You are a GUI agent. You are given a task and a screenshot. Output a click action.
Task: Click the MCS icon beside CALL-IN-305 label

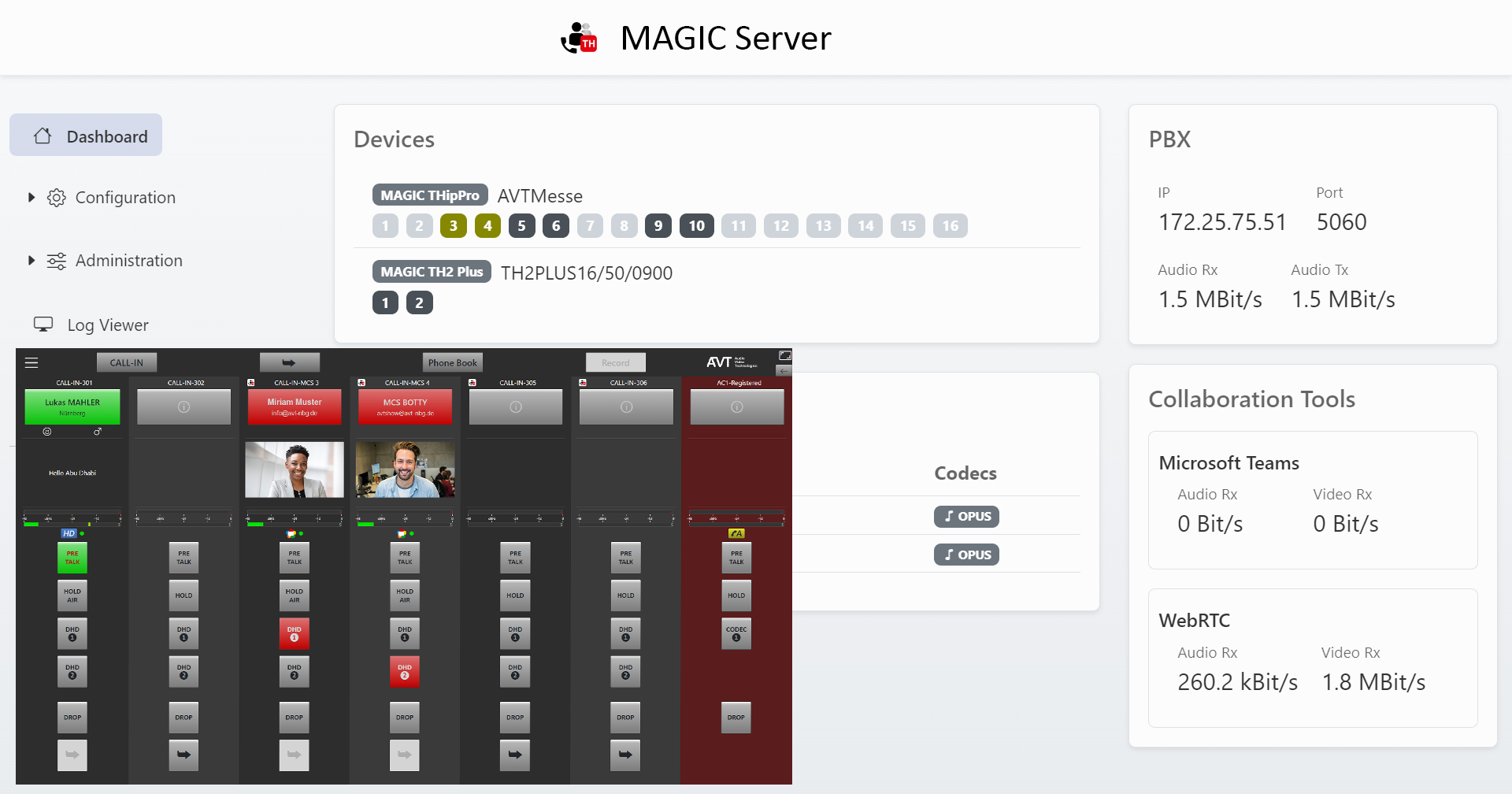pyautogui.click(x=472, y=383)
